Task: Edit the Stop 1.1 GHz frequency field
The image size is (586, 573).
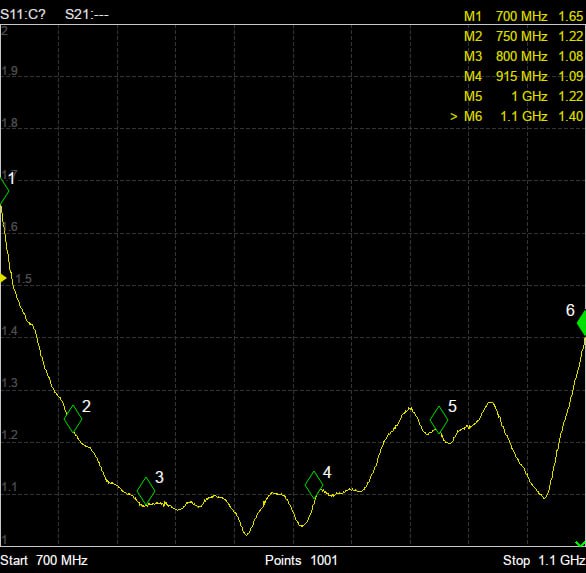Action: click(544, 560)
